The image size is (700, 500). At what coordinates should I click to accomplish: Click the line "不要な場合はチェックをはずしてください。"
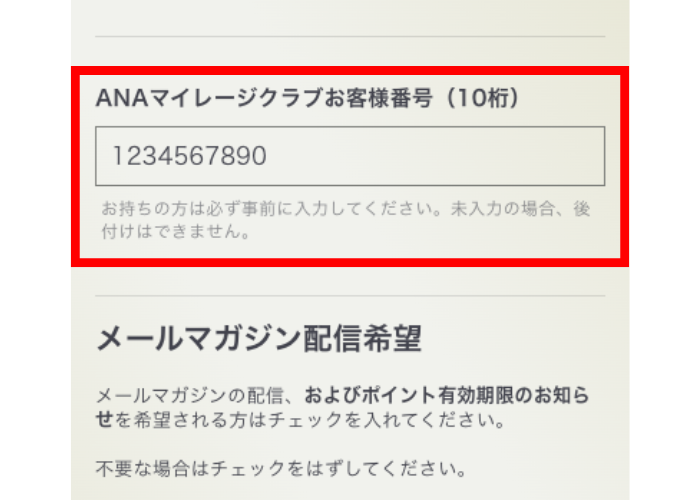click(281, 468)
